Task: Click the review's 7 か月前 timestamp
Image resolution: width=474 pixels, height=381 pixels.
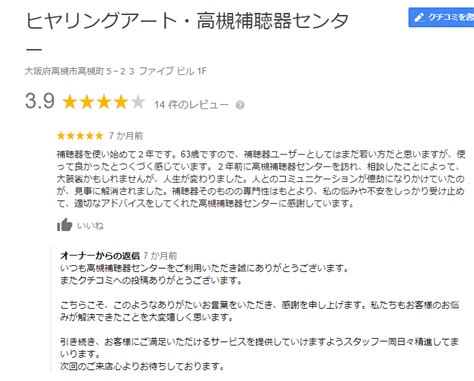Action: point(126,136)
